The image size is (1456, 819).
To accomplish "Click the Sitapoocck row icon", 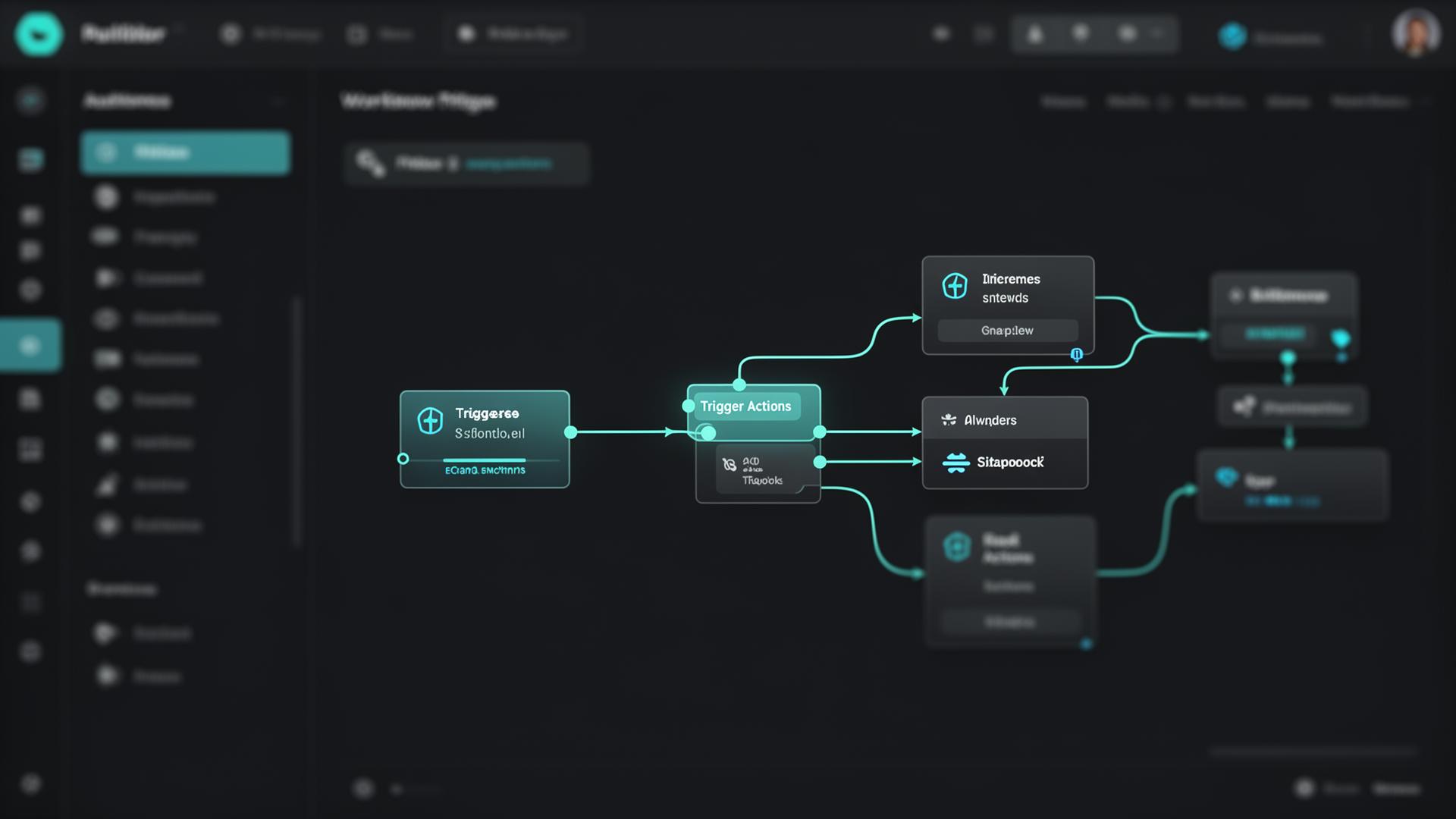I will click(x=955, y=463).
